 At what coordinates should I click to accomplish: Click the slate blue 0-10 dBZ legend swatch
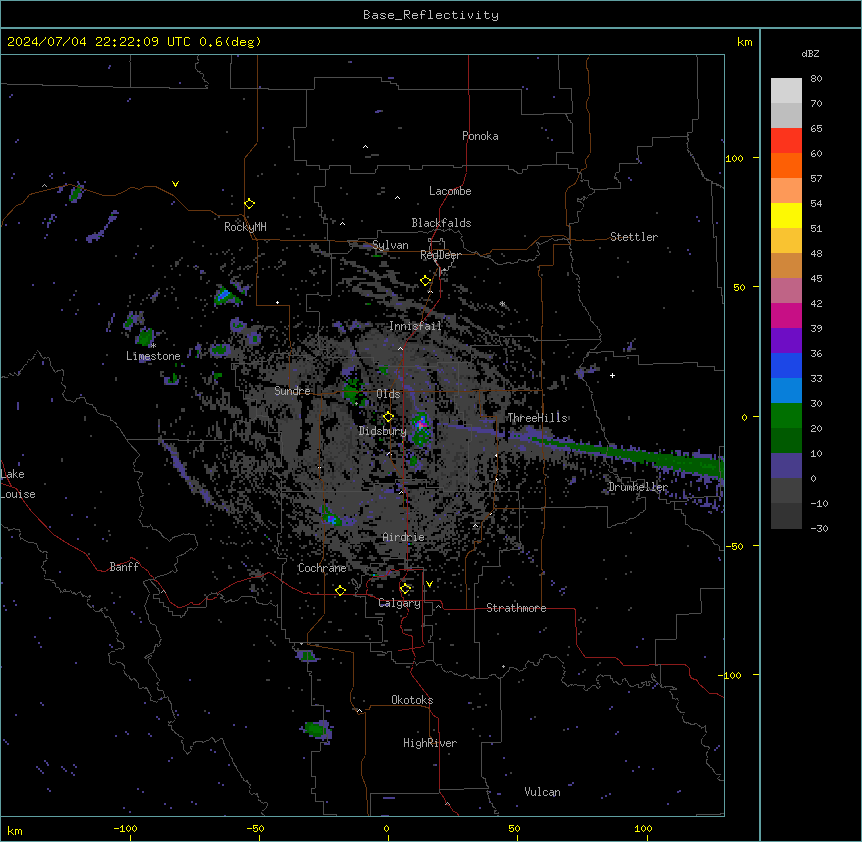[786, 466]
